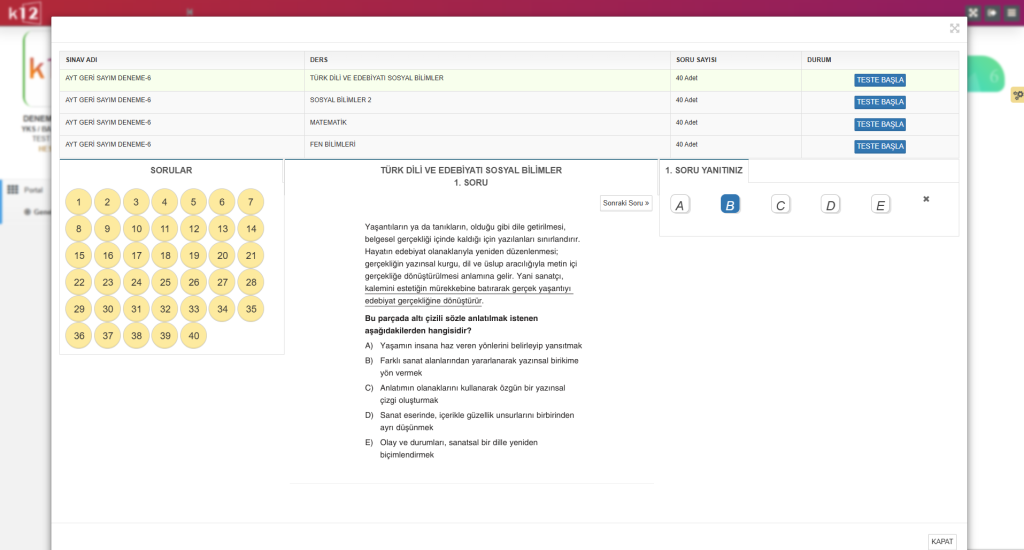Screen dimensions: 1024x550
Task: Open Portal item in background sidebar
Action: (x=33, y=189)
